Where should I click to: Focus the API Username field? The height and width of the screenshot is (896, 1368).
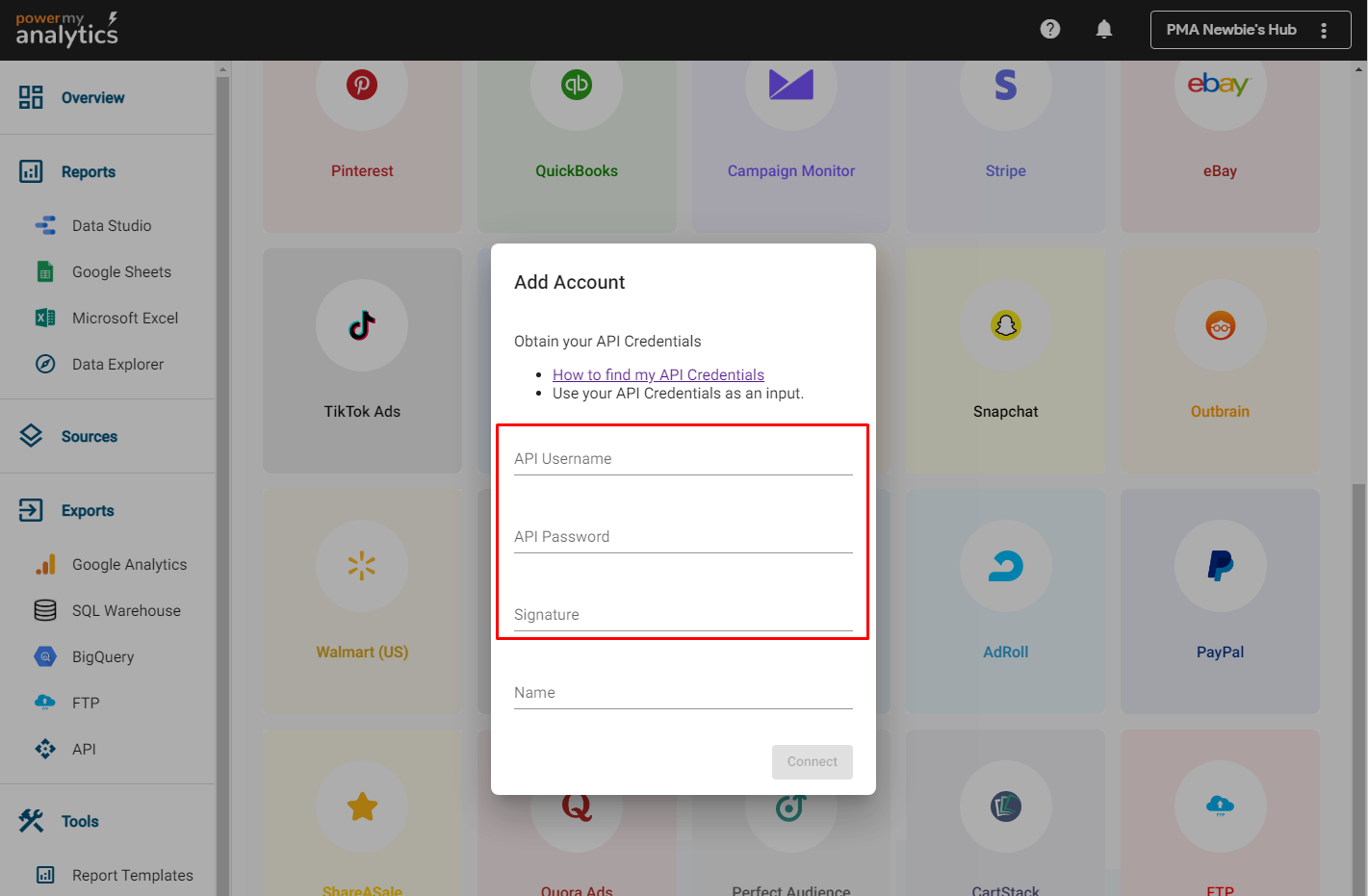pyautogui.click(x=683, y=459)
